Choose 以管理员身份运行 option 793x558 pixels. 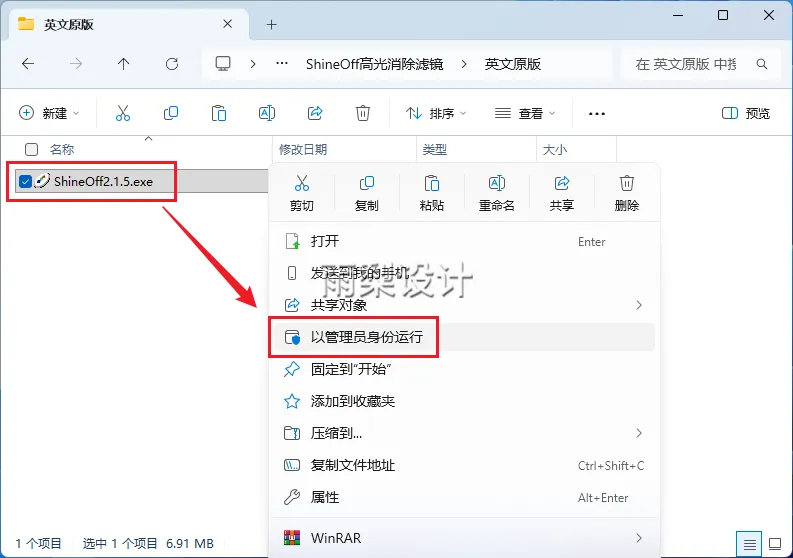(x=463, y=337)
